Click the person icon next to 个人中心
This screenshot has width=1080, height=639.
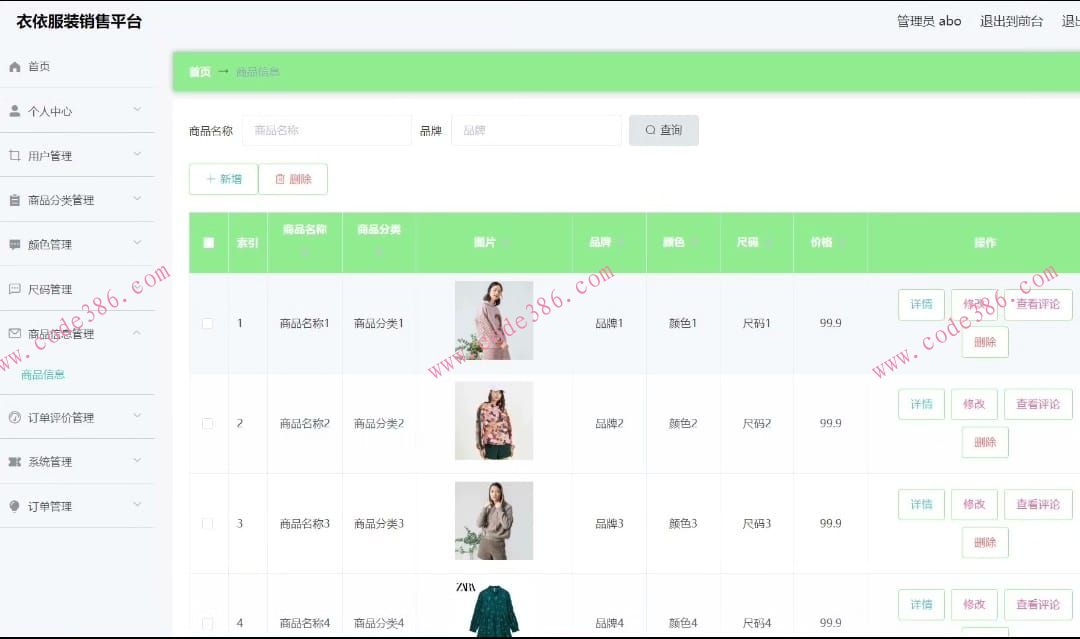coord(14,110)
